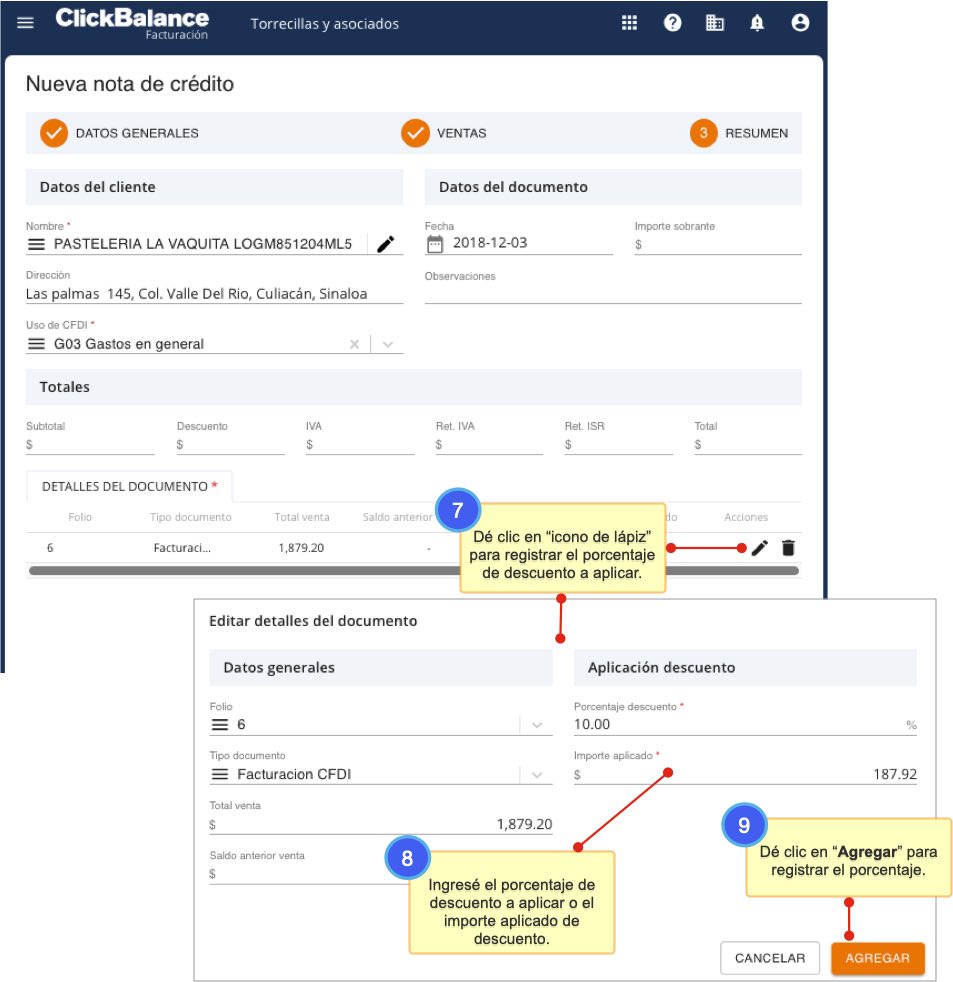Click the Agregar button

pos(877,958)
